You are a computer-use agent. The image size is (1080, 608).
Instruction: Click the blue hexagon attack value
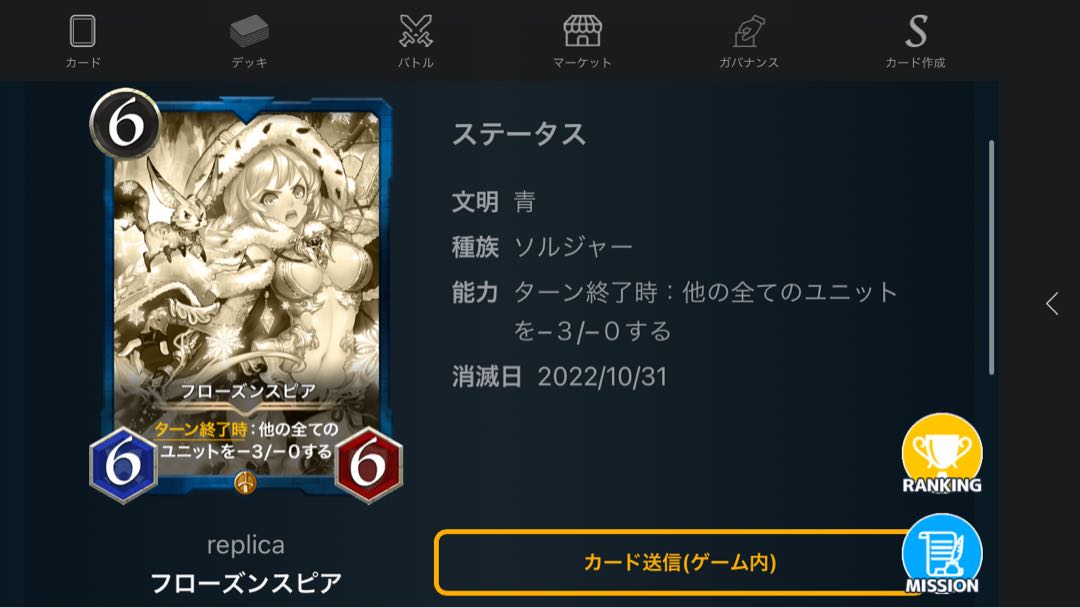point(123,465)
